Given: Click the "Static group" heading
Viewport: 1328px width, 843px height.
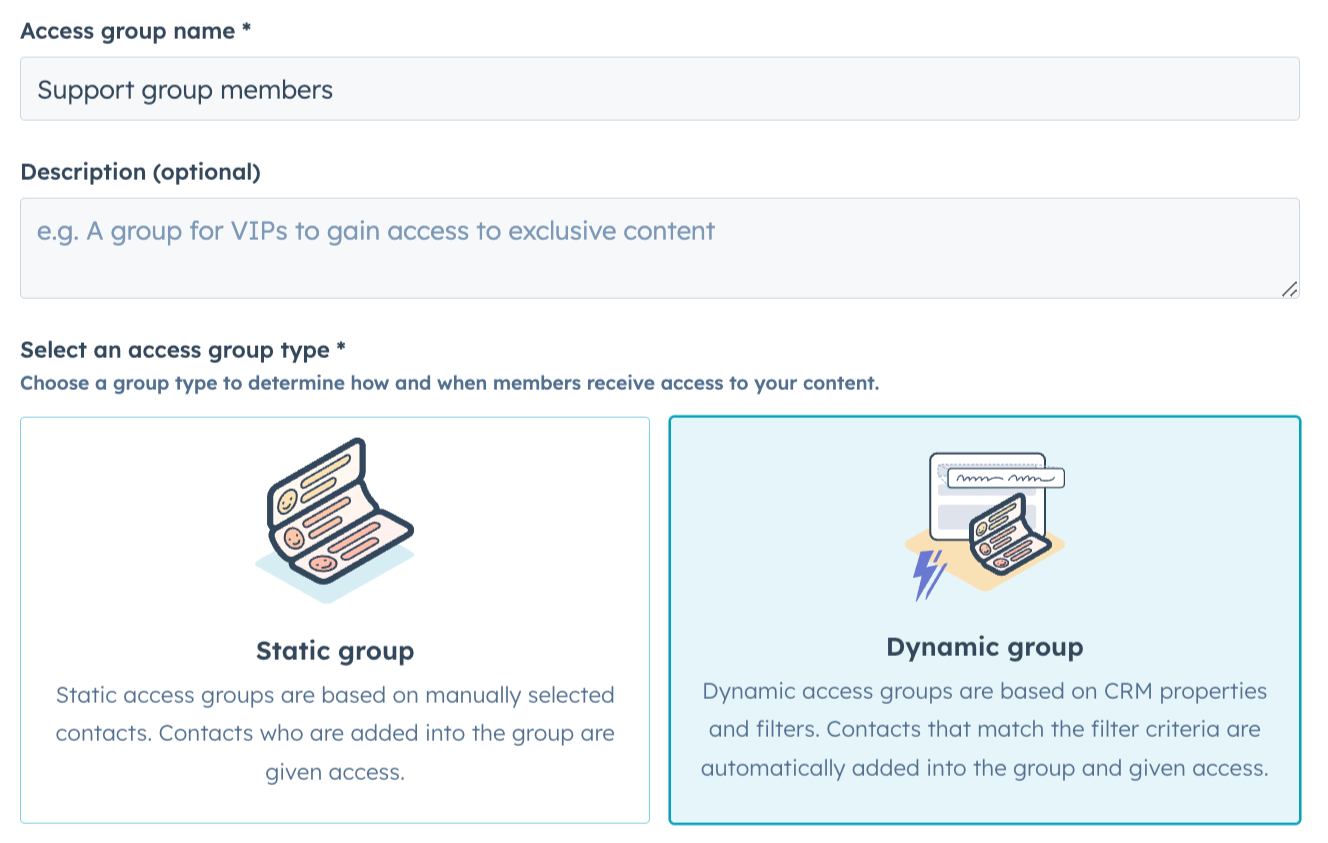Looking at the screenshot, I should tap(335, 651).
